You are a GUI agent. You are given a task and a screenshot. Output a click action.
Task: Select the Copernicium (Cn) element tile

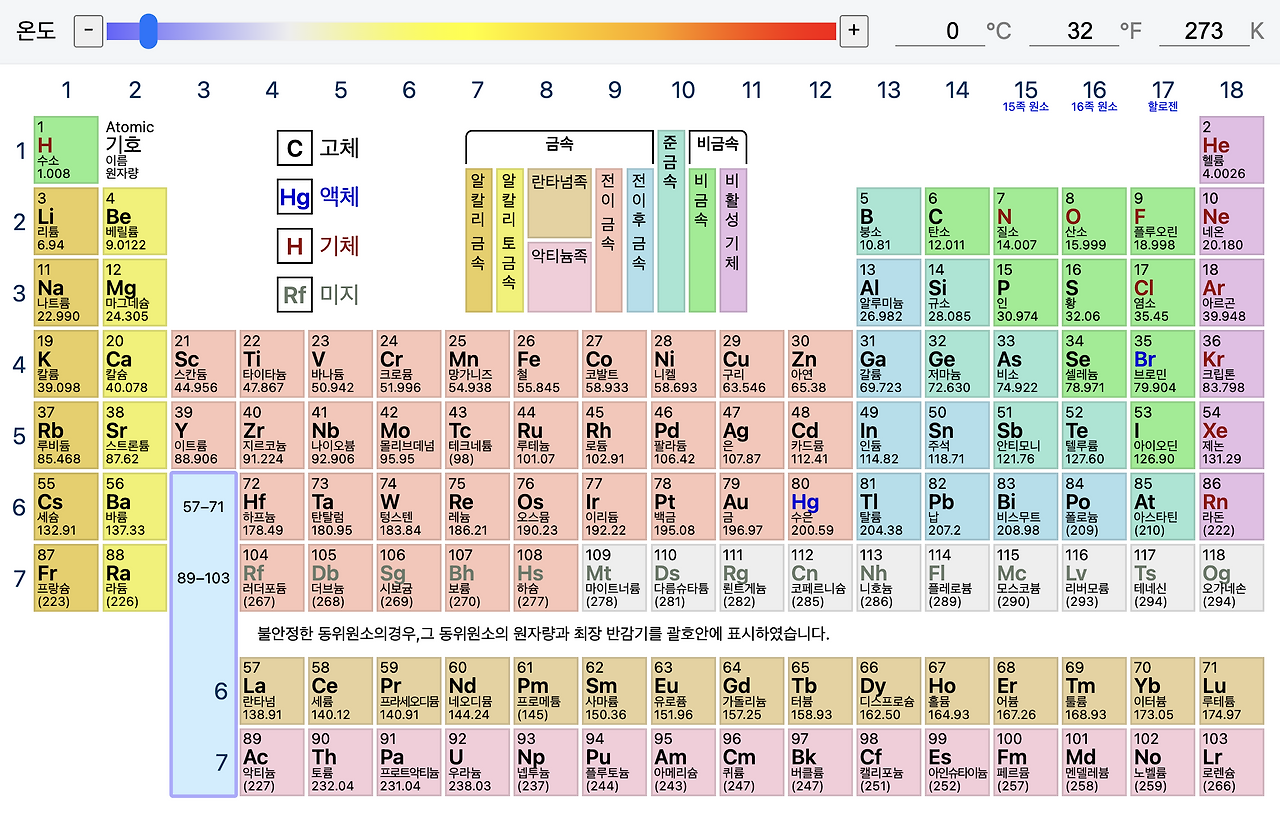click(x=821, y=578)
